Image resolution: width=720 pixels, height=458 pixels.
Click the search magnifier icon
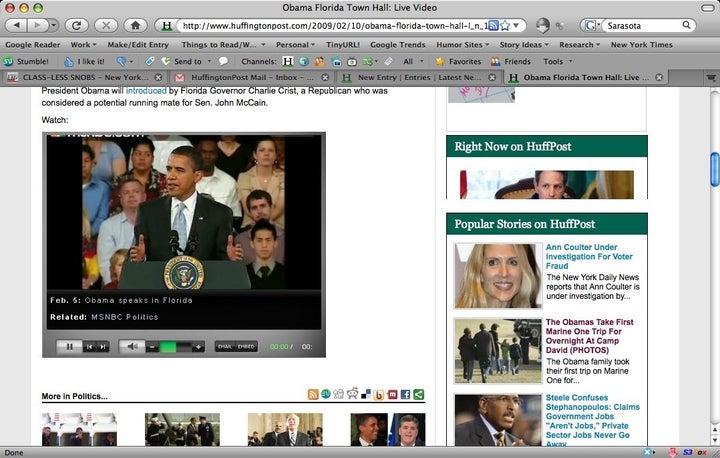point(686,25)
